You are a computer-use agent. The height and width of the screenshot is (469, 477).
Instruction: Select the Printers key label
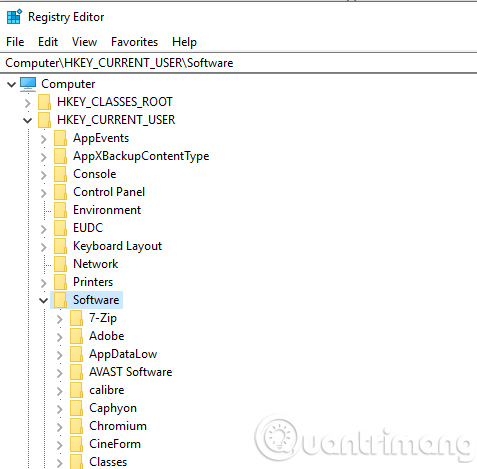coord(93,282)
